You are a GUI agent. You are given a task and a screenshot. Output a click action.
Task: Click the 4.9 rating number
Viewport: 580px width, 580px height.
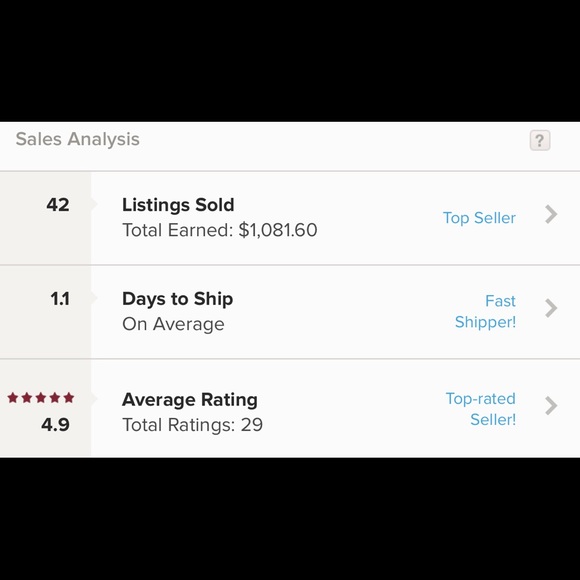(55, 424)
